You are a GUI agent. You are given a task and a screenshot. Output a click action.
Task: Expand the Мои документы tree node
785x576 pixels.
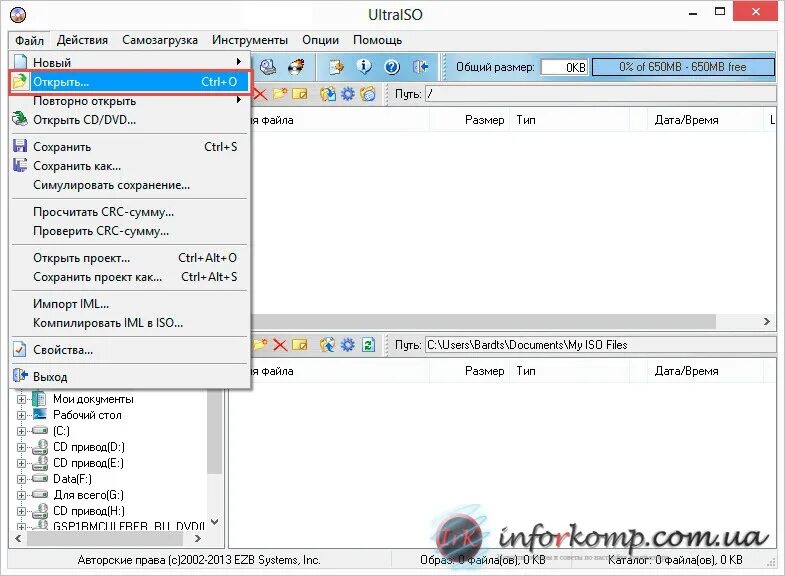click(21, 399)
